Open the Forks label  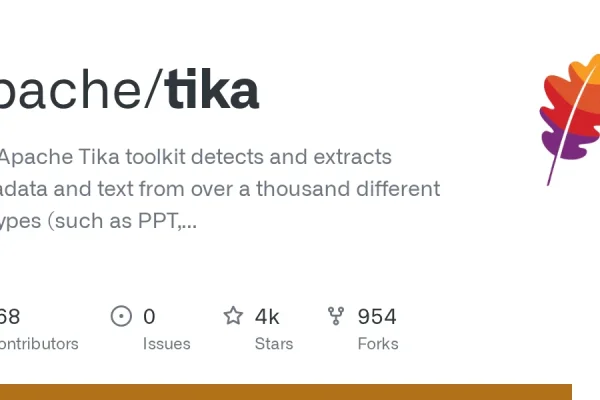pyautogui.click(x=378, y=344)
